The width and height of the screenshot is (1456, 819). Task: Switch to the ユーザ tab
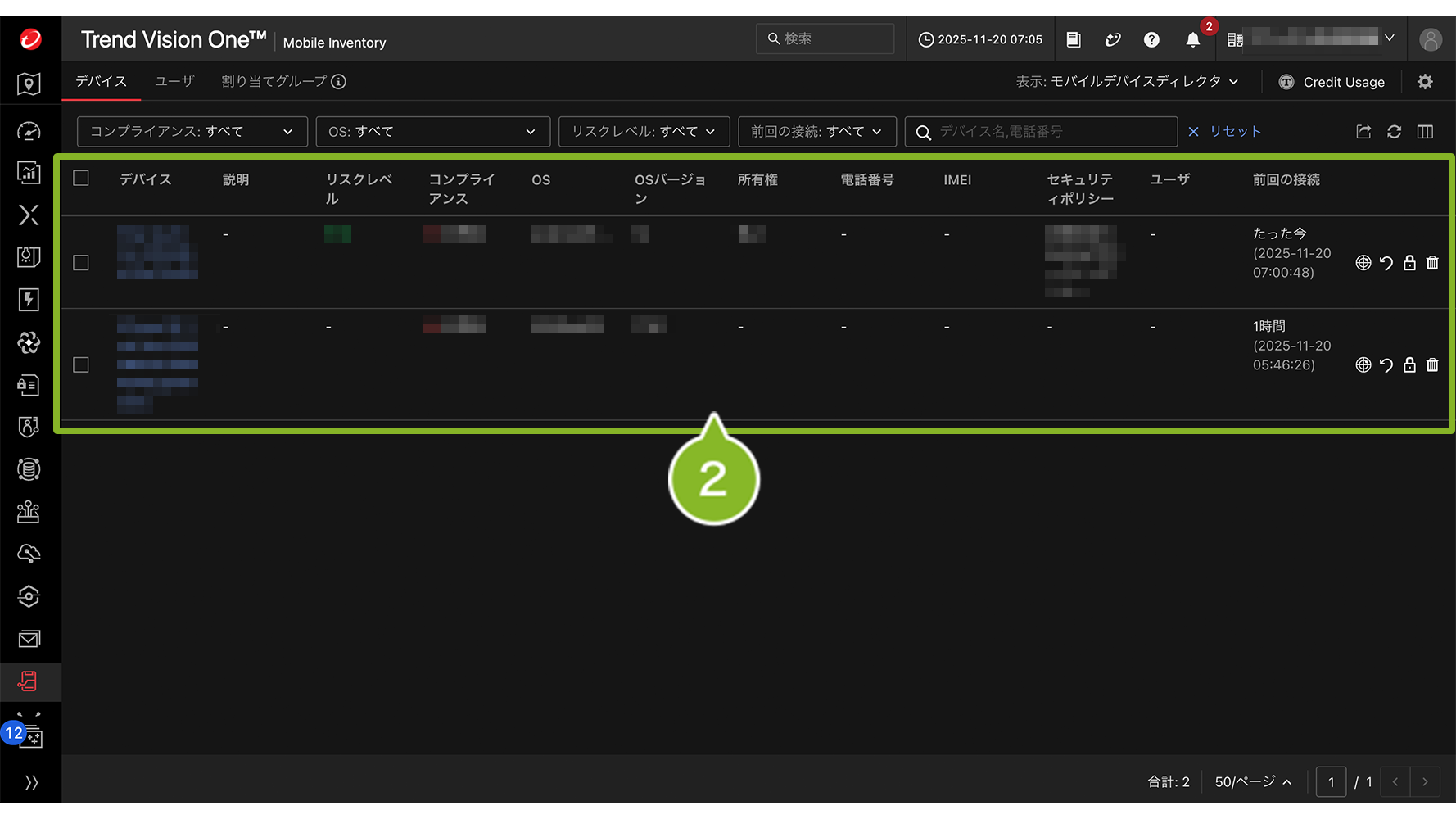click(174, 81)
